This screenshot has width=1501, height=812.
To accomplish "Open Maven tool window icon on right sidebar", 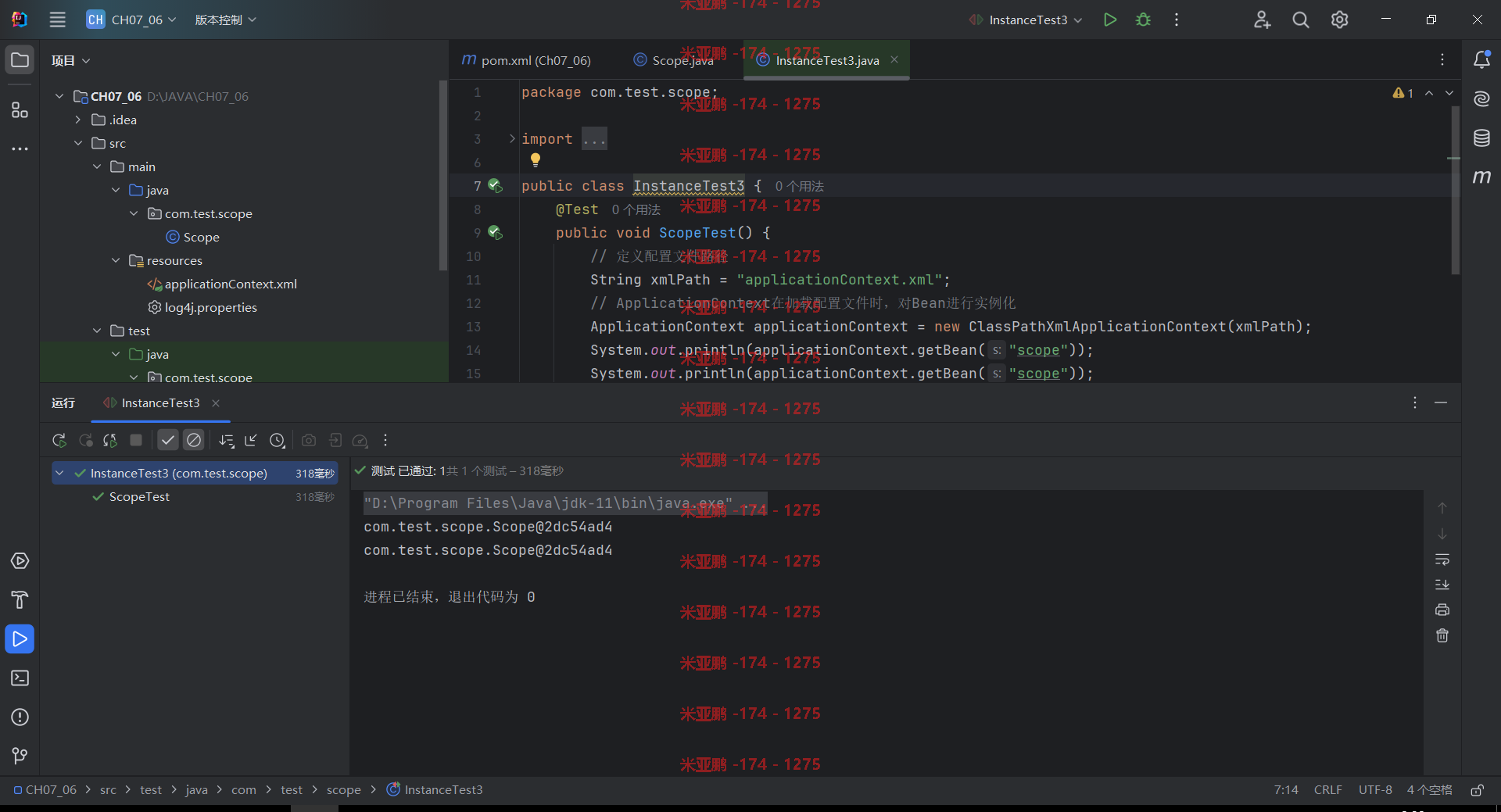I will pyautogui.click(x=1481, y=177).
